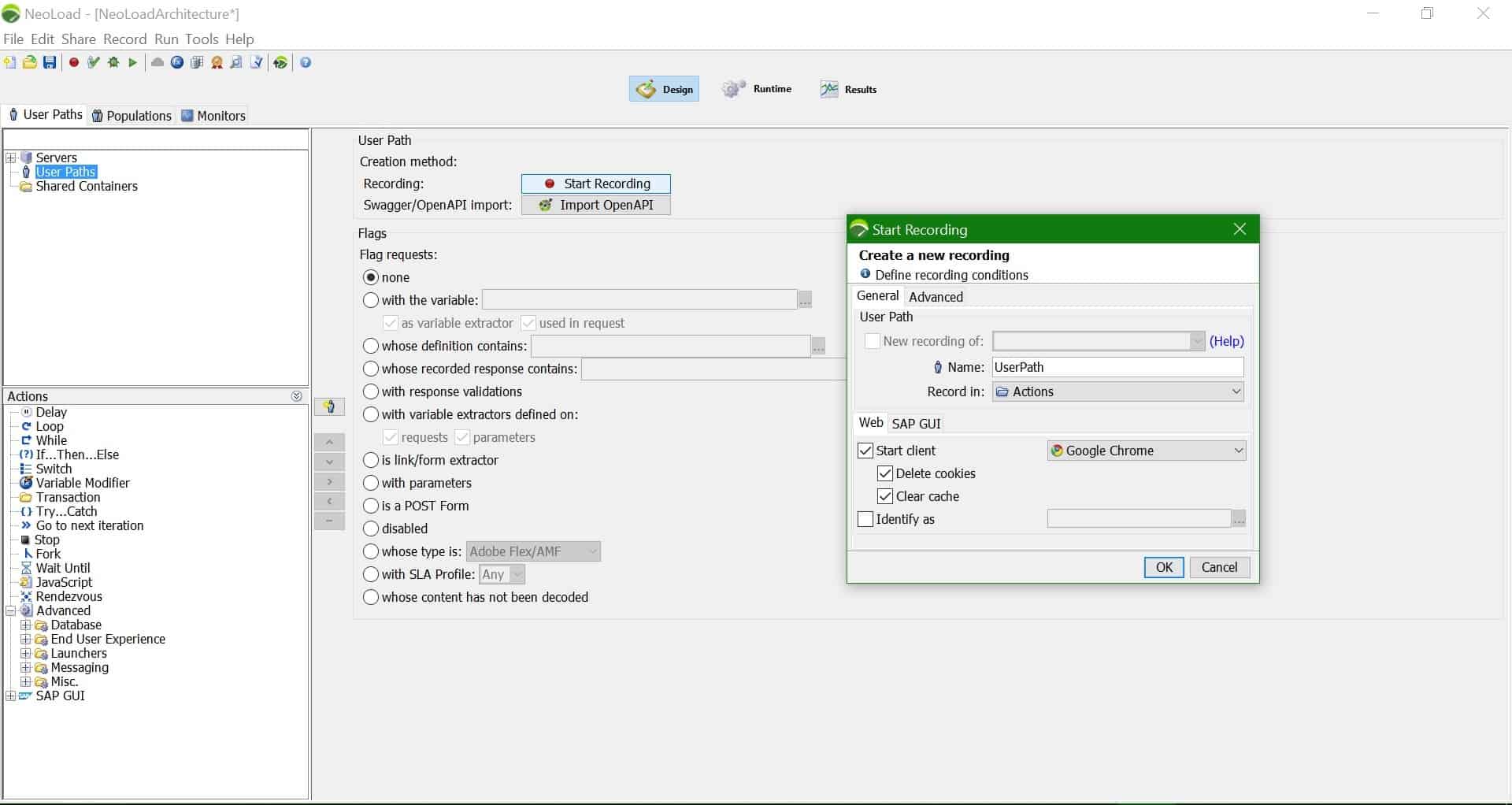This screenshot has width=1512, height=805.
Task: Select the 'disabled' radio button
Action: coord(371,529)
